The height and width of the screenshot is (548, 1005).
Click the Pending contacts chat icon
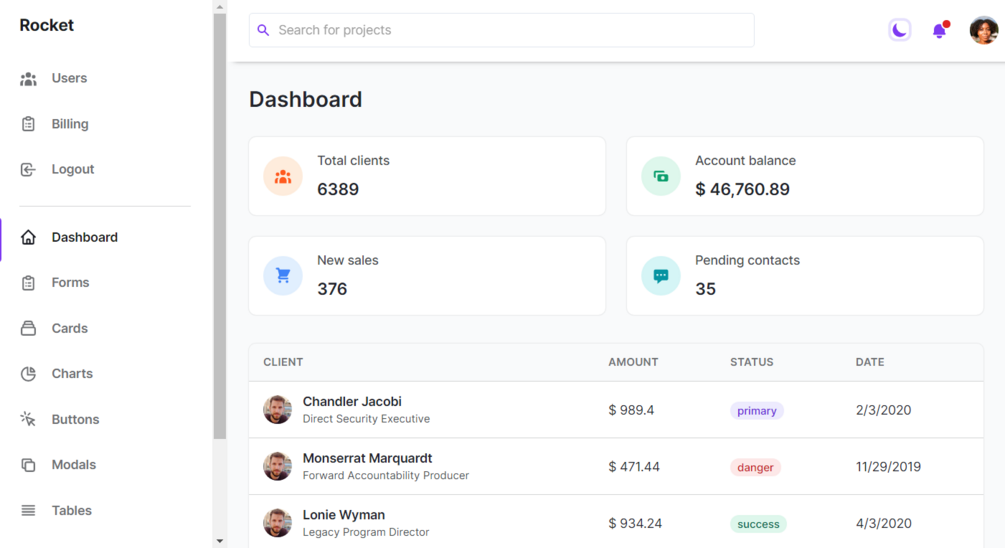coord(661,276)
